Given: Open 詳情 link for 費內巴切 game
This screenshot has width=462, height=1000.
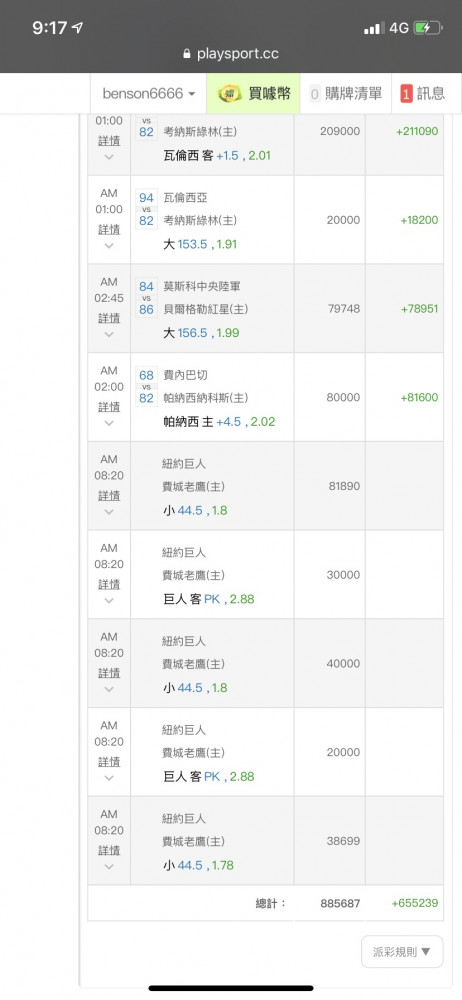Looking at the screenshot, I should (108, 406).
